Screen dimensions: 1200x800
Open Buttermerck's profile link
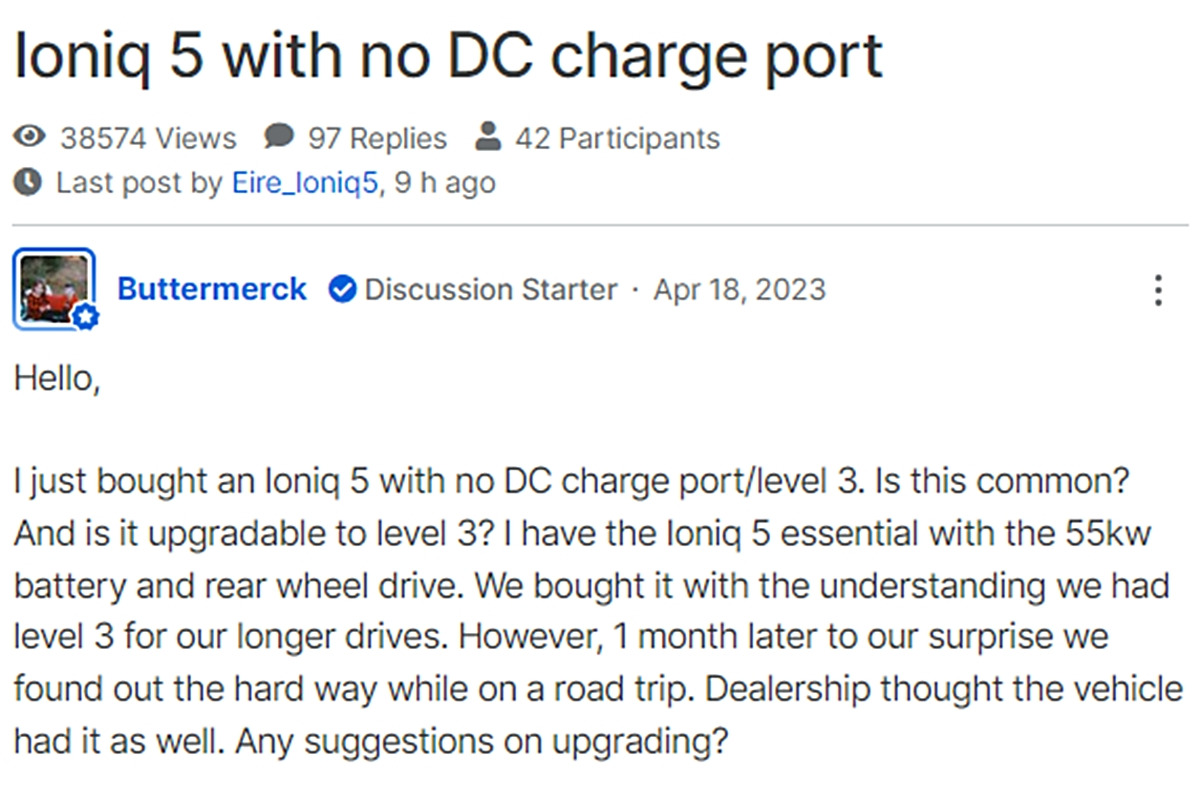[x=212, y=289]
